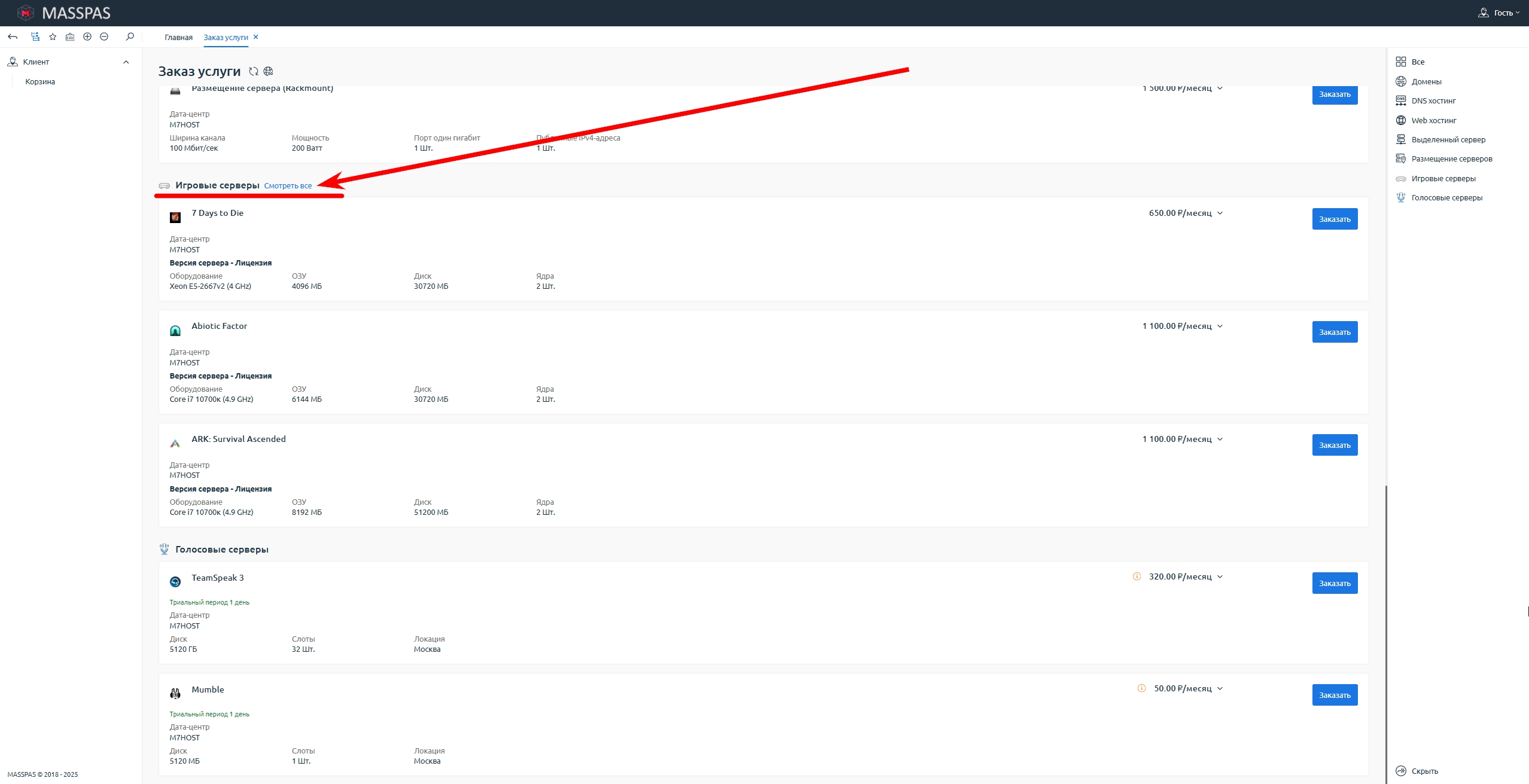Click the 7 Days to Die game icon

click(175, 217)
